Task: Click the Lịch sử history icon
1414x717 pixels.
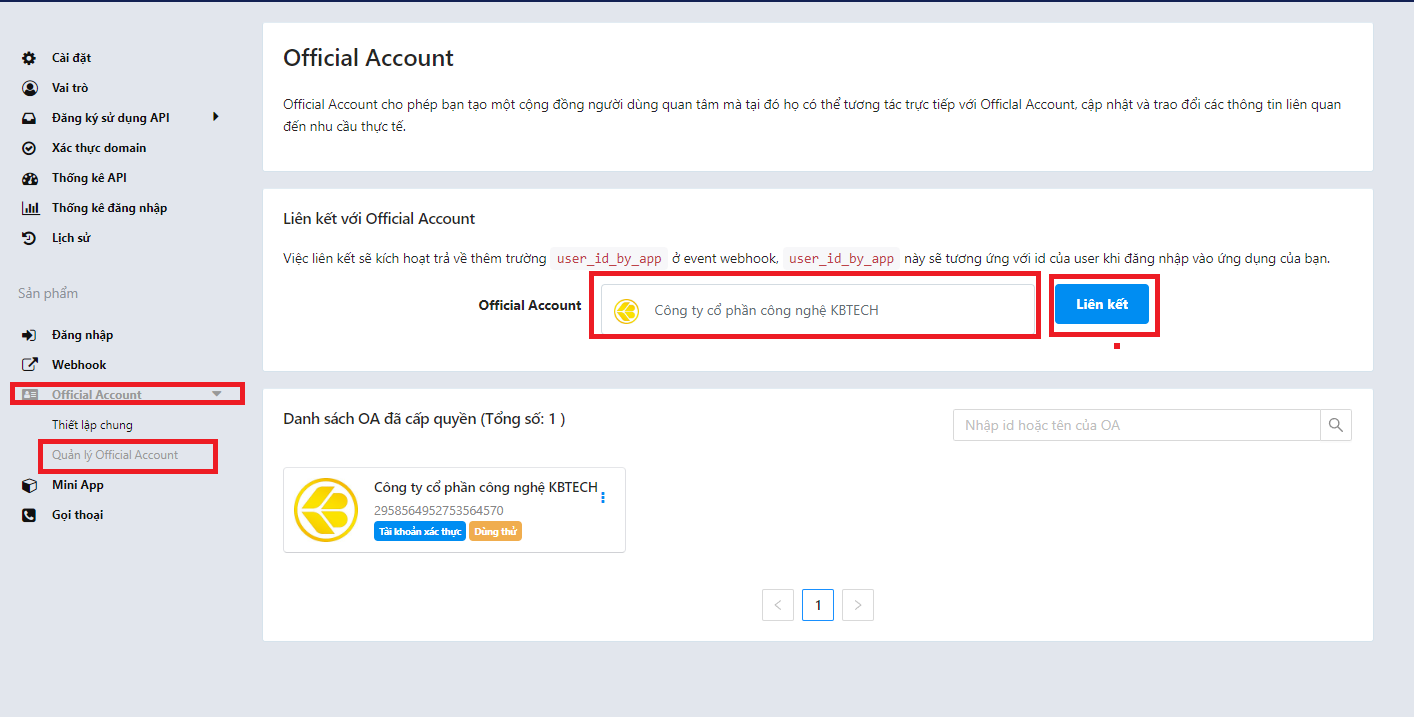Action: 29,238
